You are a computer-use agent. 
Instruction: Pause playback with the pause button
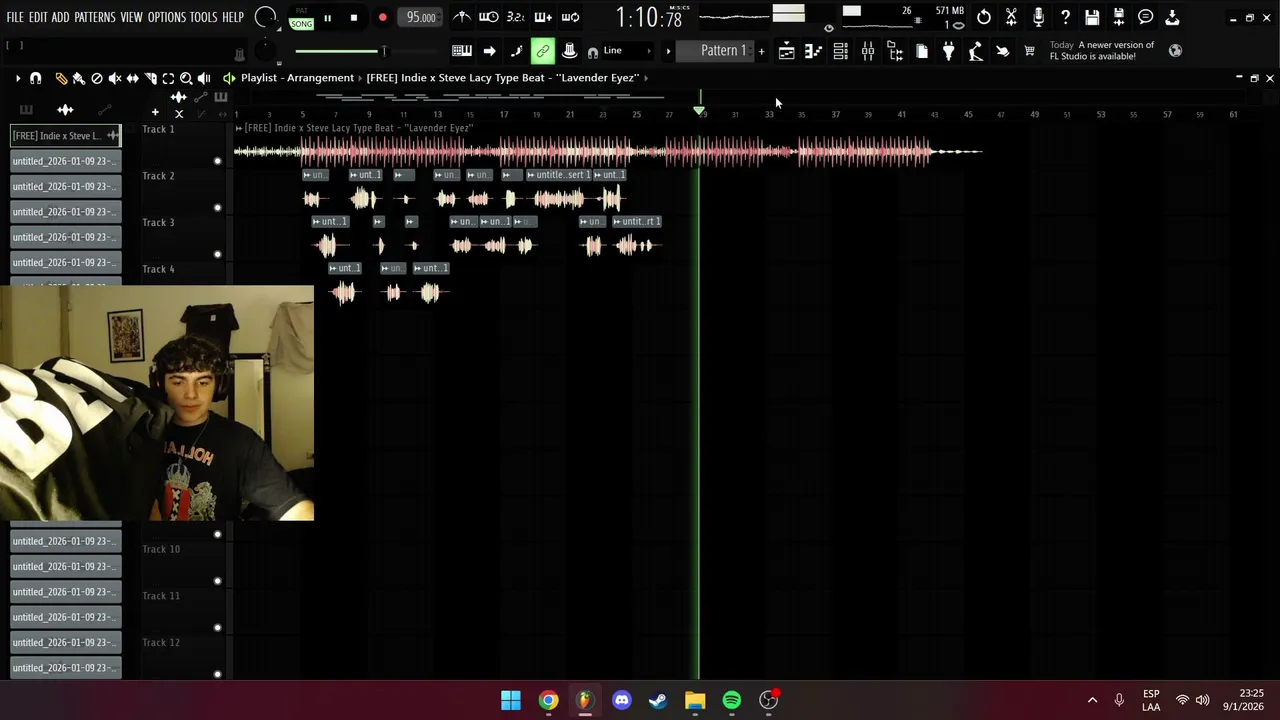click(x=327, y=18)
